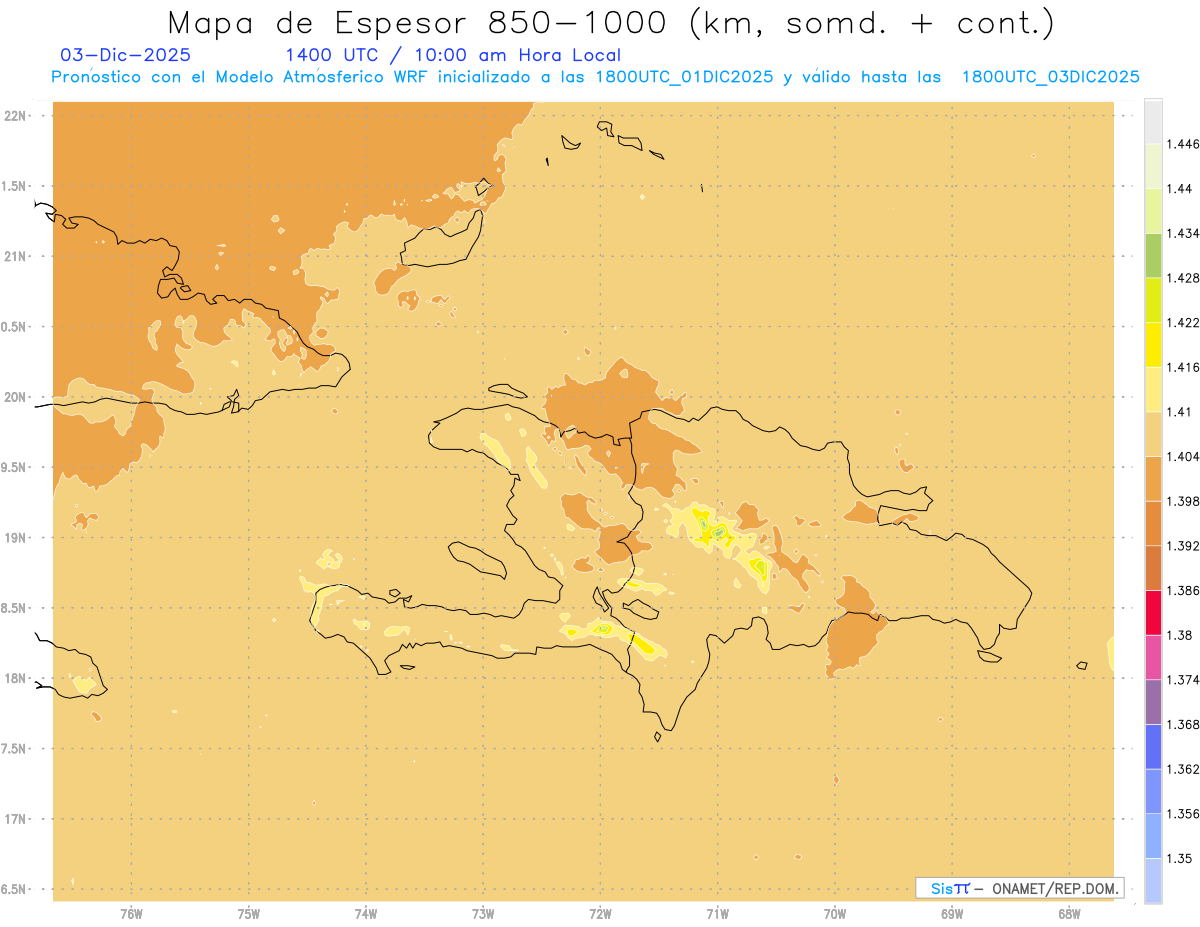The image size is (1200, 927).
Task: Click the legend value '1.416'
Action: click(1183, 367)
